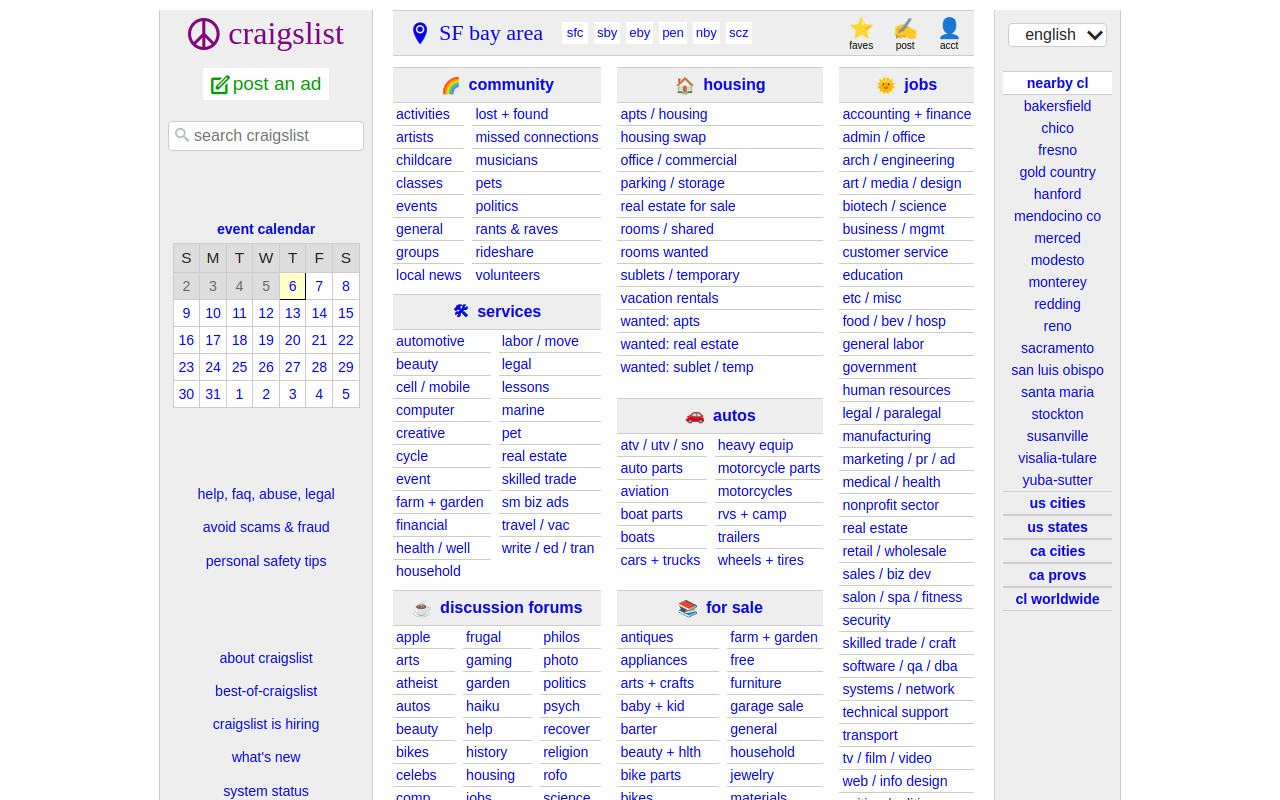Open the help, faq, abuse, legal link
The height and width of the screenshot is (800, 1280).
pyautogui.click(x=266, y=494)
